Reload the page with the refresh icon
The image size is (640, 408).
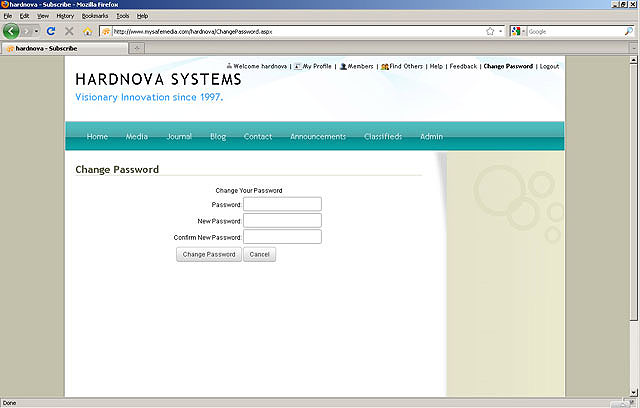click(x=51, y=31)
